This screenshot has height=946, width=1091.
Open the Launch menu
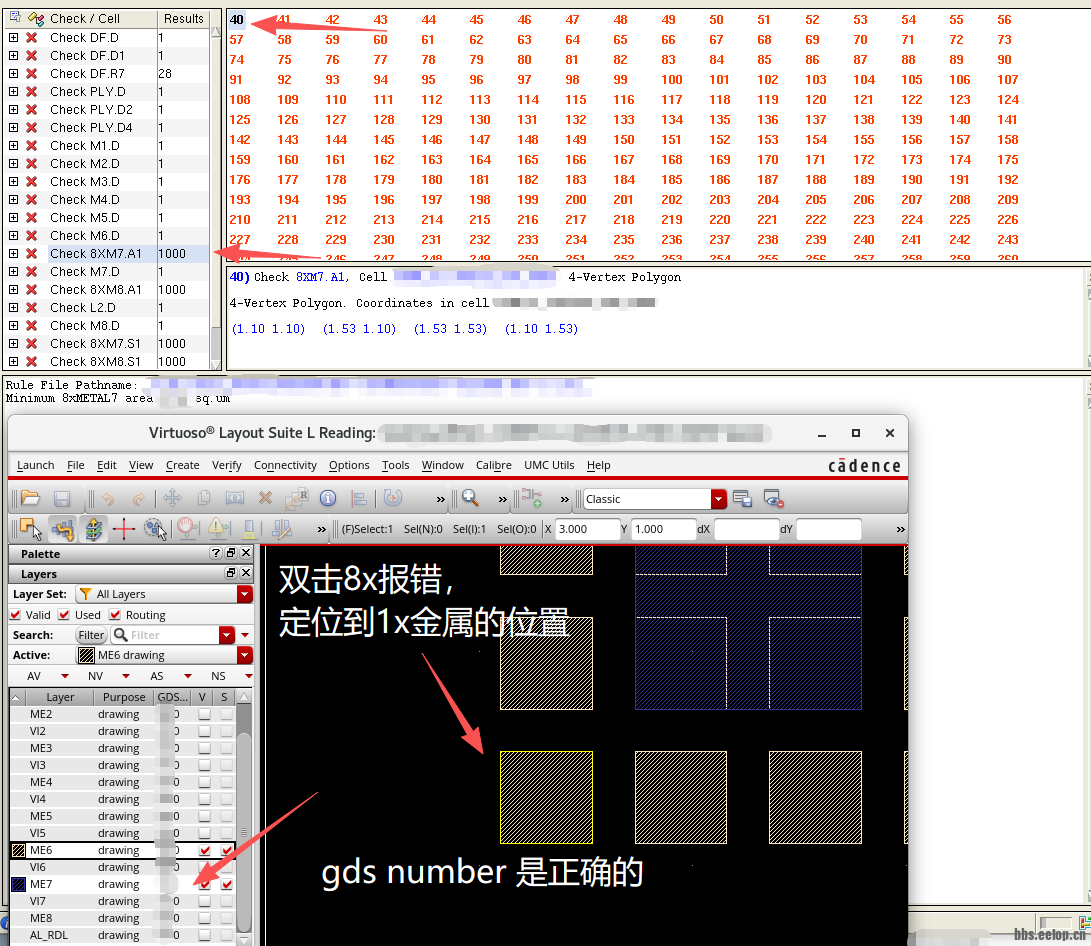pyautogui.click(x=35, y=465)
